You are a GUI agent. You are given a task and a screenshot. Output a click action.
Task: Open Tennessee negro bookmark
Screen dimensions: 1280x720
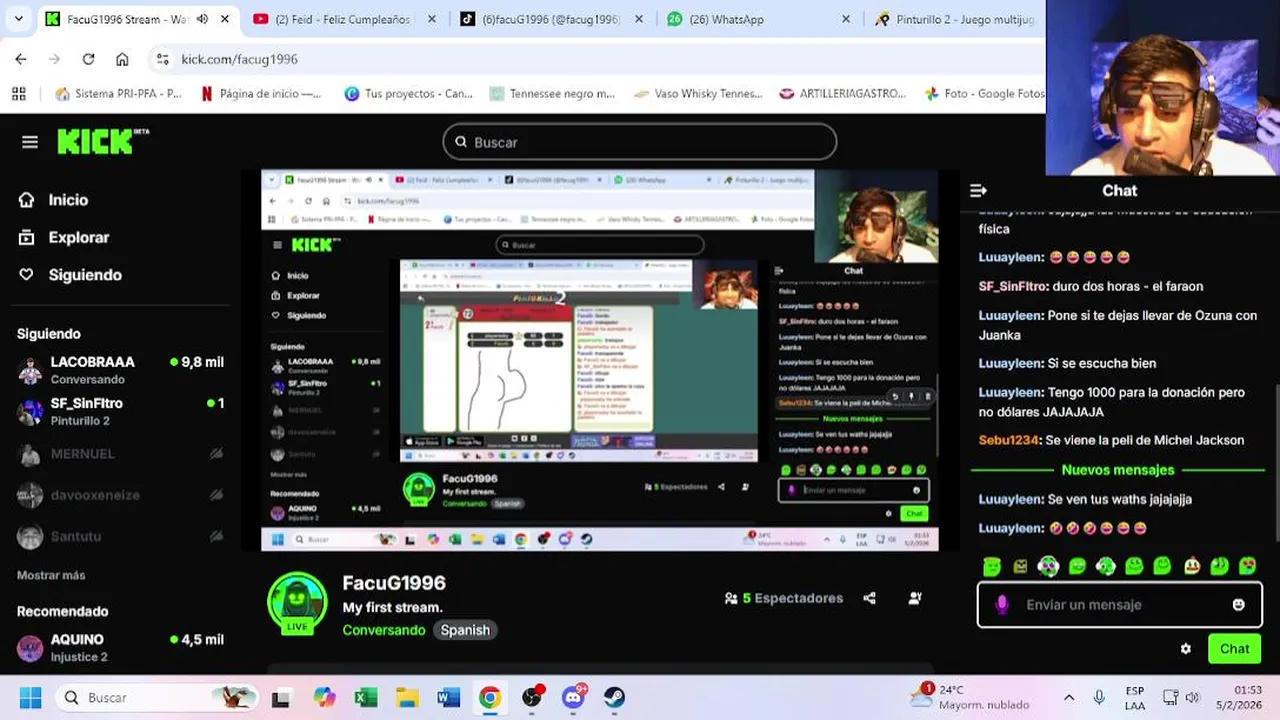552,93
